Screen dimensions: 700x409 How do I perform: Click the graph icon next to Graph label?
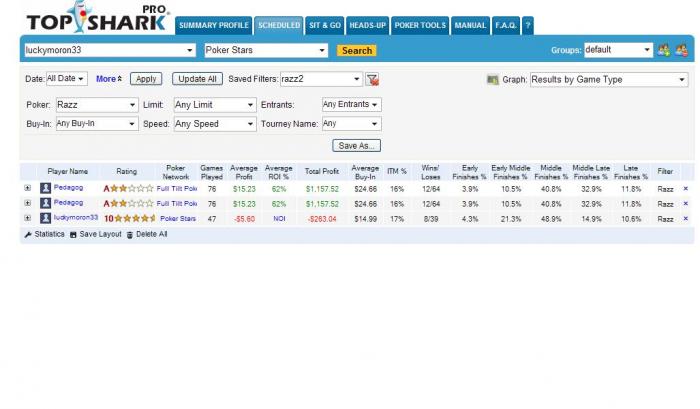click(492, 80)
